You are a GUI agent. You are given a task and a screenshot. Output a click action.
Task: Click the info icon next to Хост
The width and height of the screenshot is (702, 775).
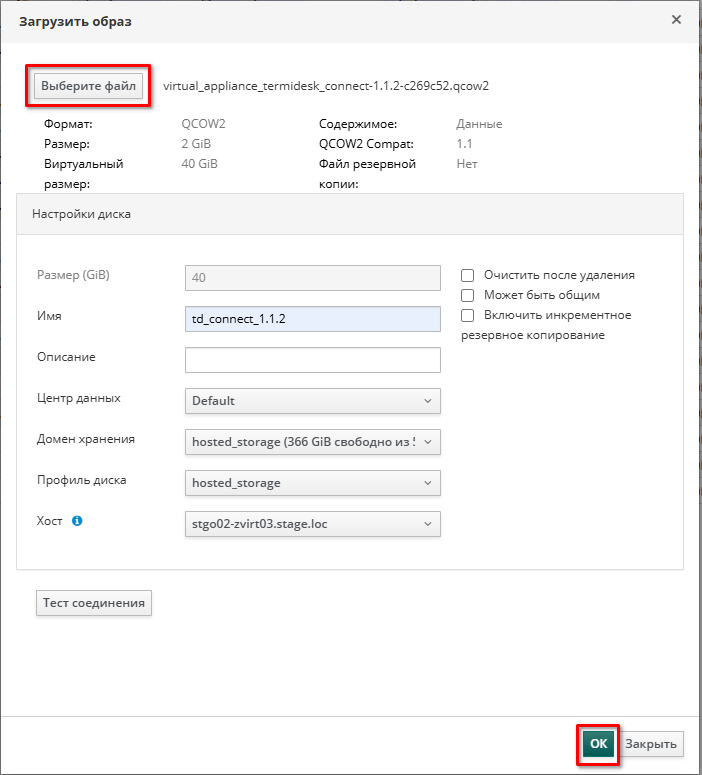[77, 521]
